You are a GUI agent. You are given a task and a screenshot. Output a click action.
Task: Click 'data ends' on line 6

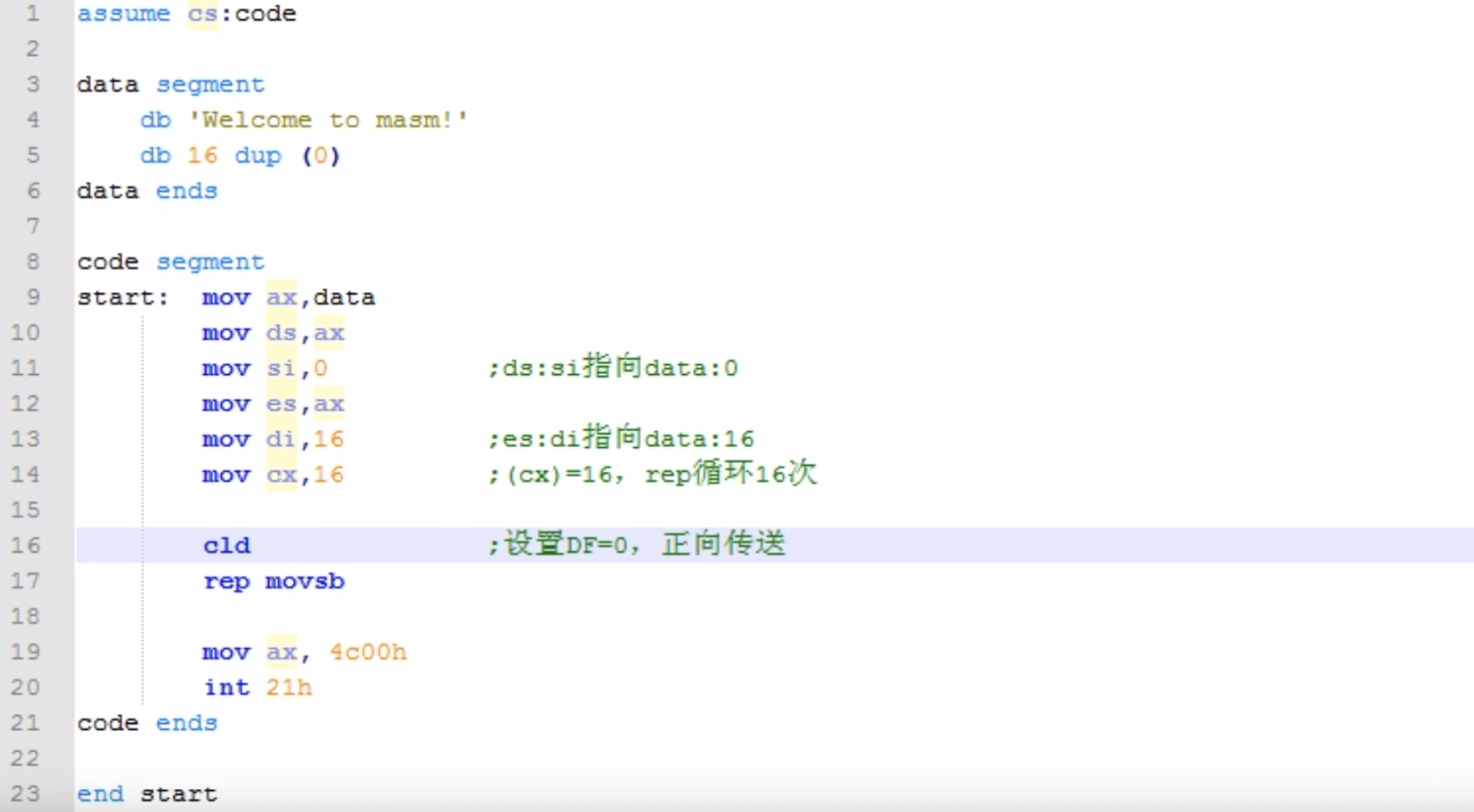pos(147,191)
